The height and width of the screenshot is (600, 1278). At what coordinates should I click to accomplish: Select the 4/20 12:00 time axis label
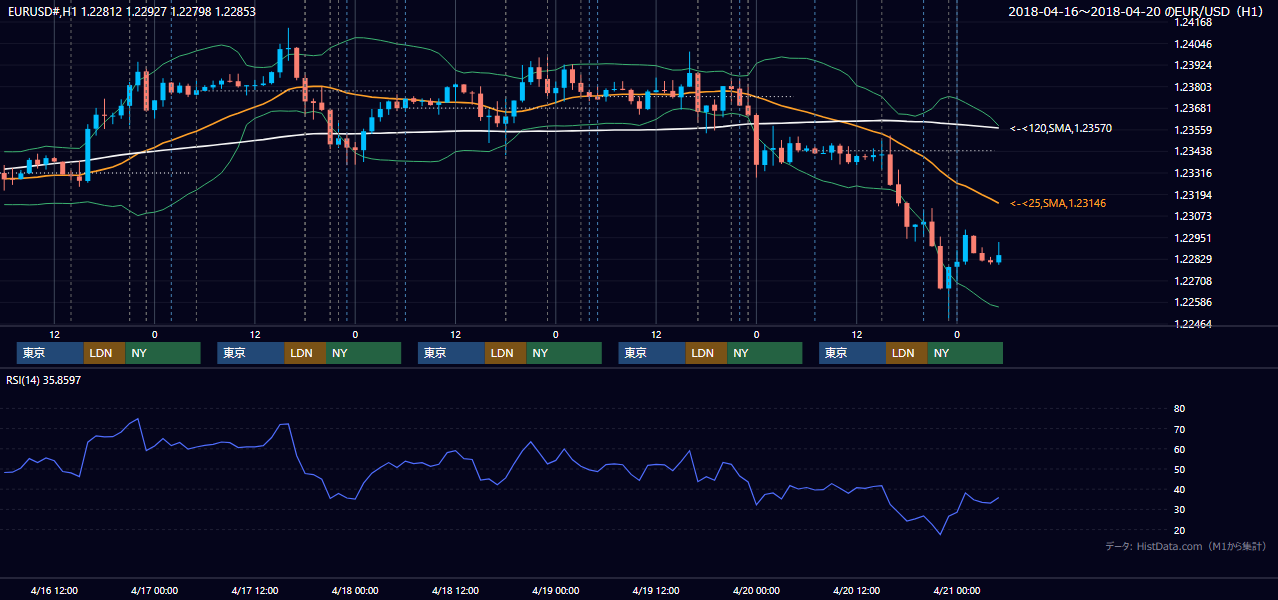[x=857, y=590]
